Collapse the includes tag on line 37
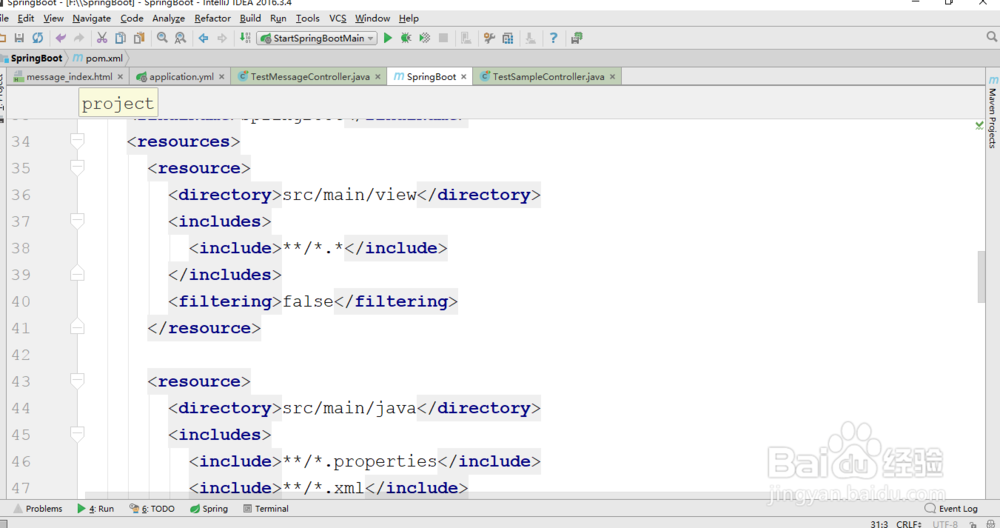Screen dimensions: 1000x528 [x=77, y=221]
